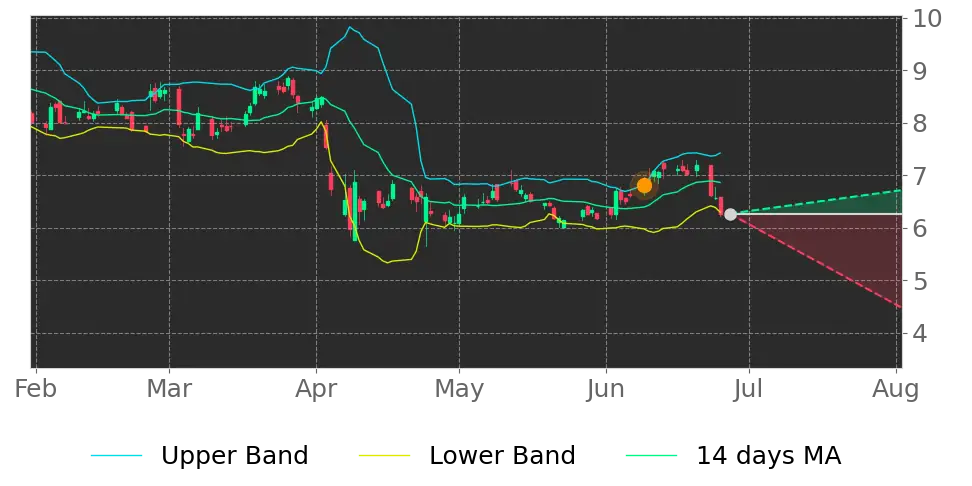Click the Mar x-axis label
The width and height of the screenshot is (972, 486).
[169, 389]
